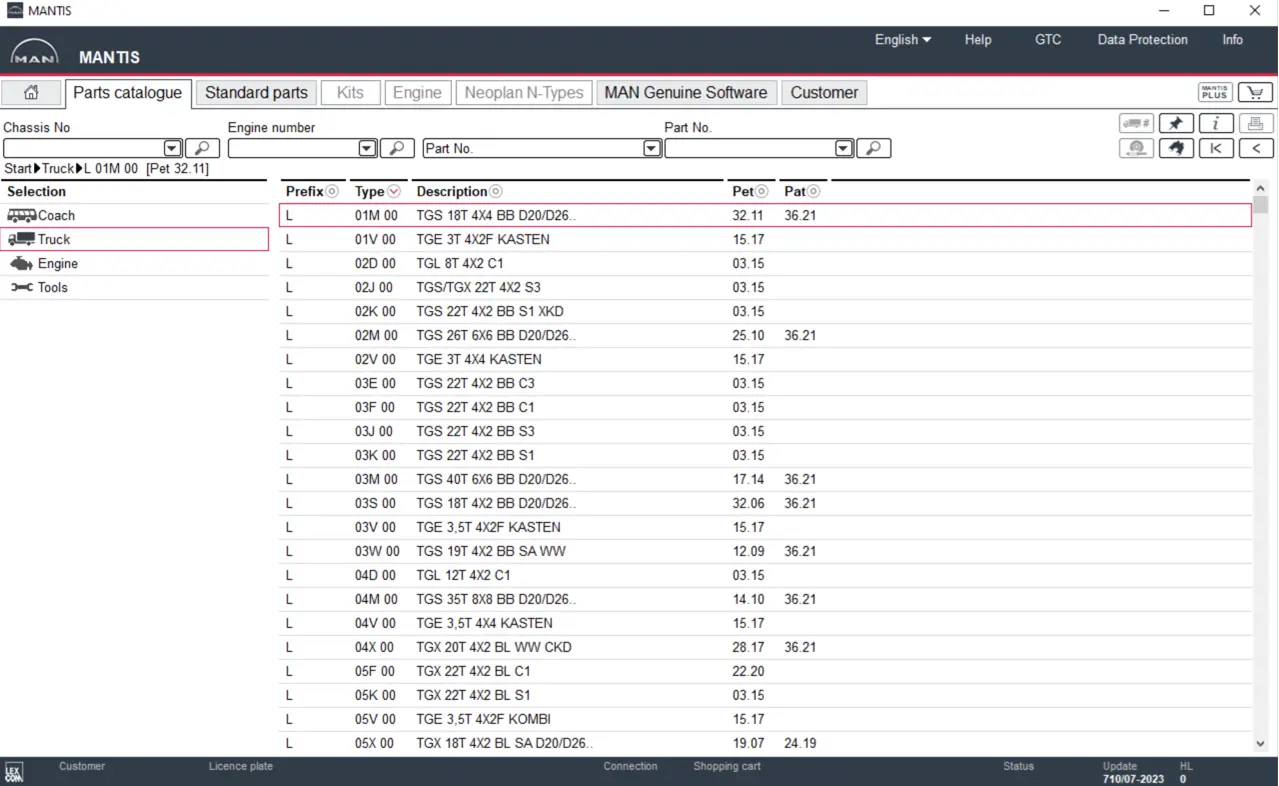
Task: Click the back arrow (<) icon
Action: click(1256, 148)
